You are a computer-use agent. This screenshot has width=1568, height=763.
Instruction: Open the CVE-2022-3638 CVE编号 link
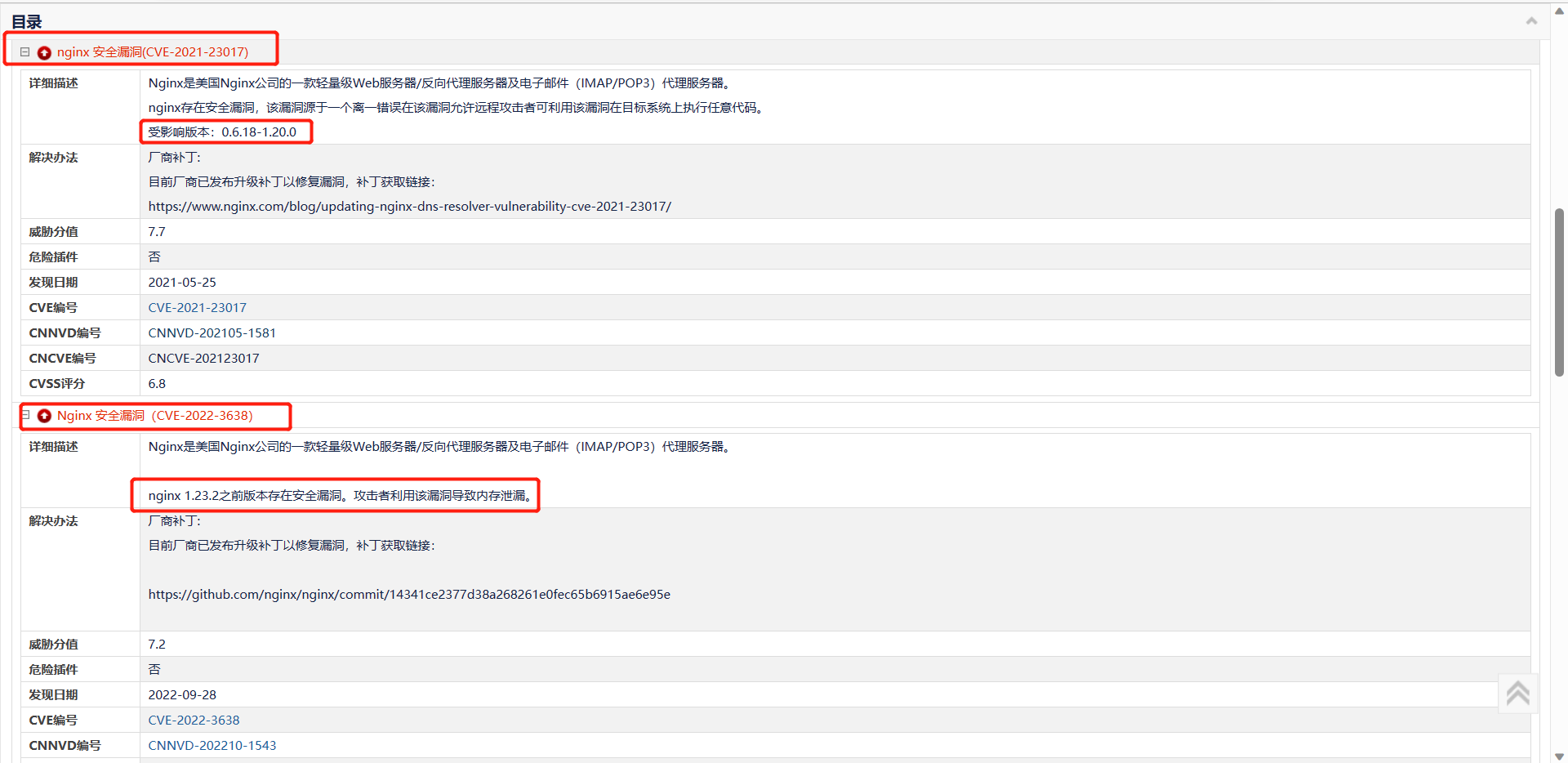pos(194,721)
